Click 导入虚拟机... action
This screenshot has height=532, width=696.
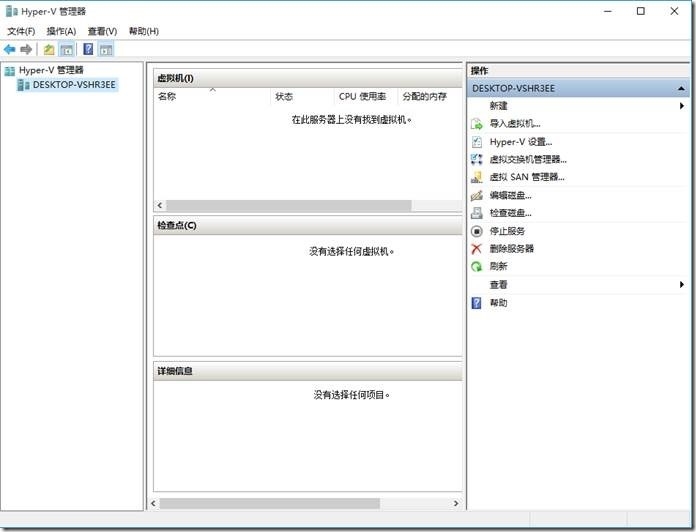pyautogui.click(x=515, y=124)
